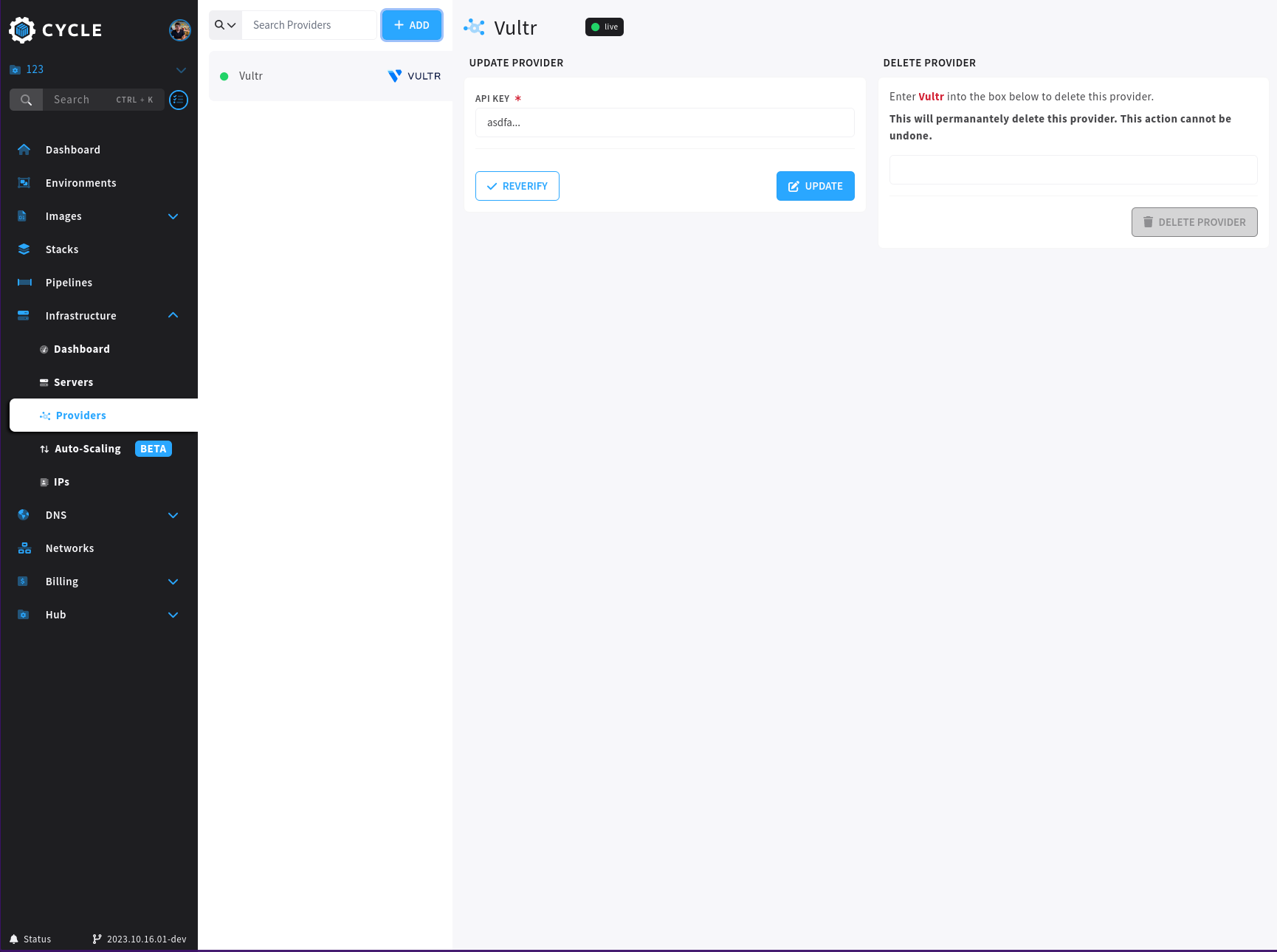Open the Servers subitem
This screenshot has height=952, width=1277.
pyautogui.click(x=74, y=382)
